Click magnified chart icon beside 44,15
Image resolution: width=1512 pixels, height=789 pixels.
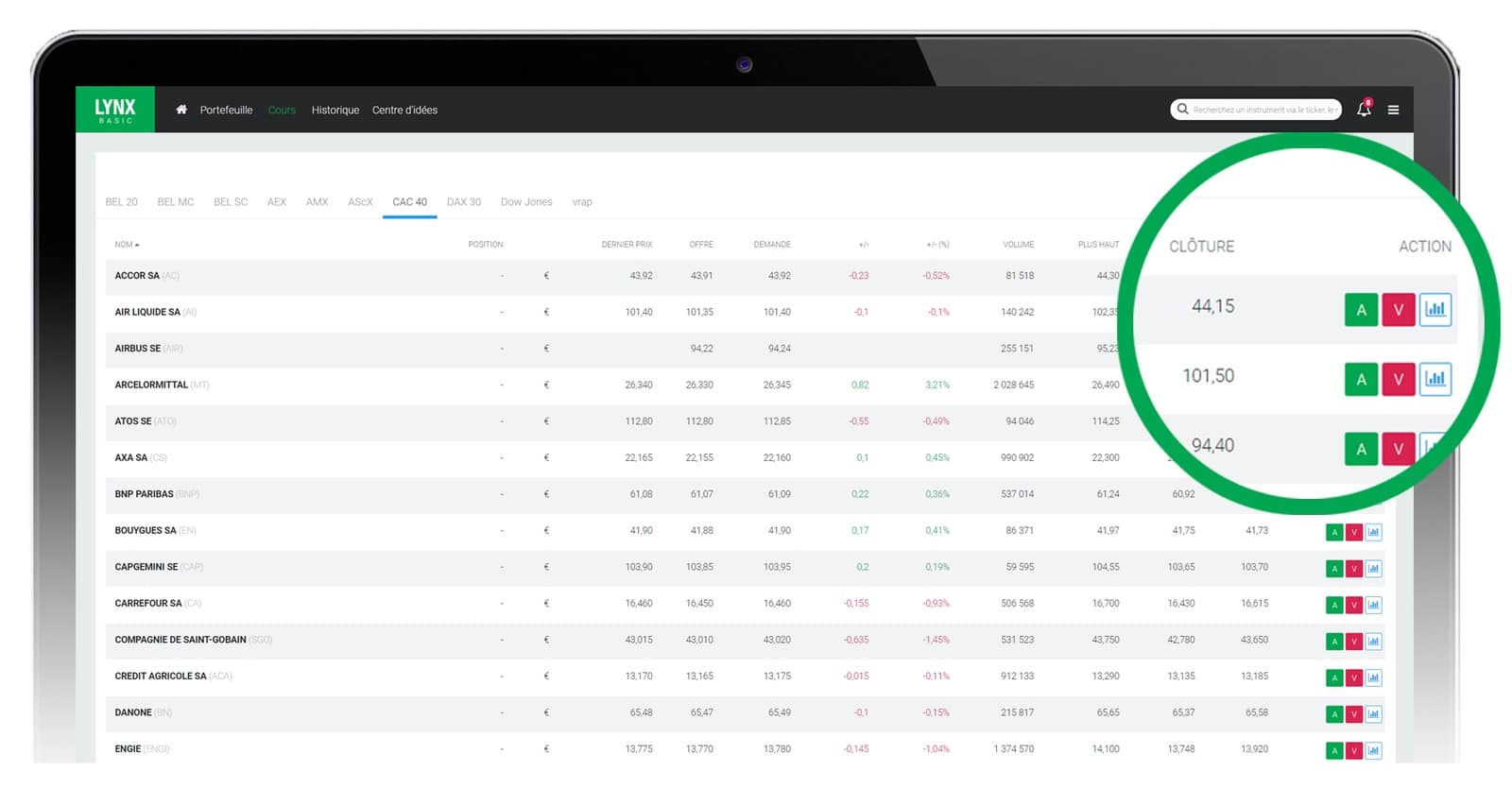(1435, 310)
